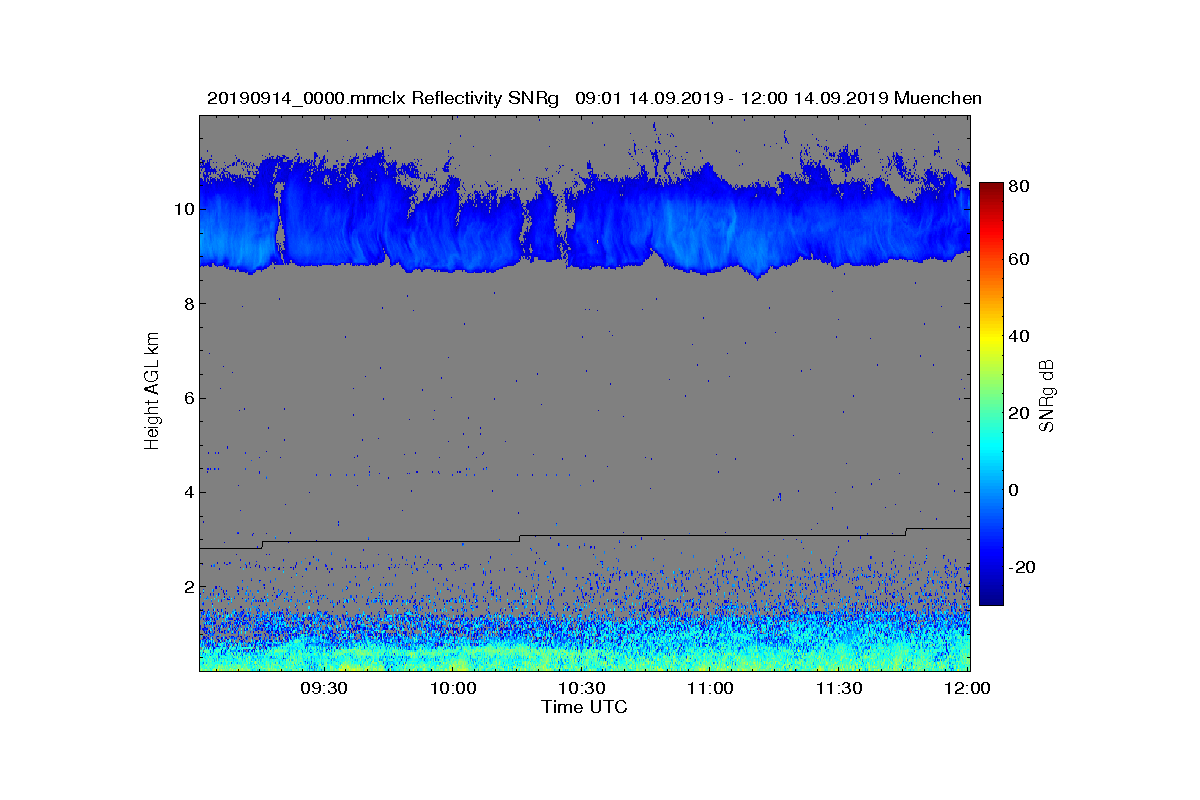
Task: Click the colorbar tick label -20
Action: 1022,567
